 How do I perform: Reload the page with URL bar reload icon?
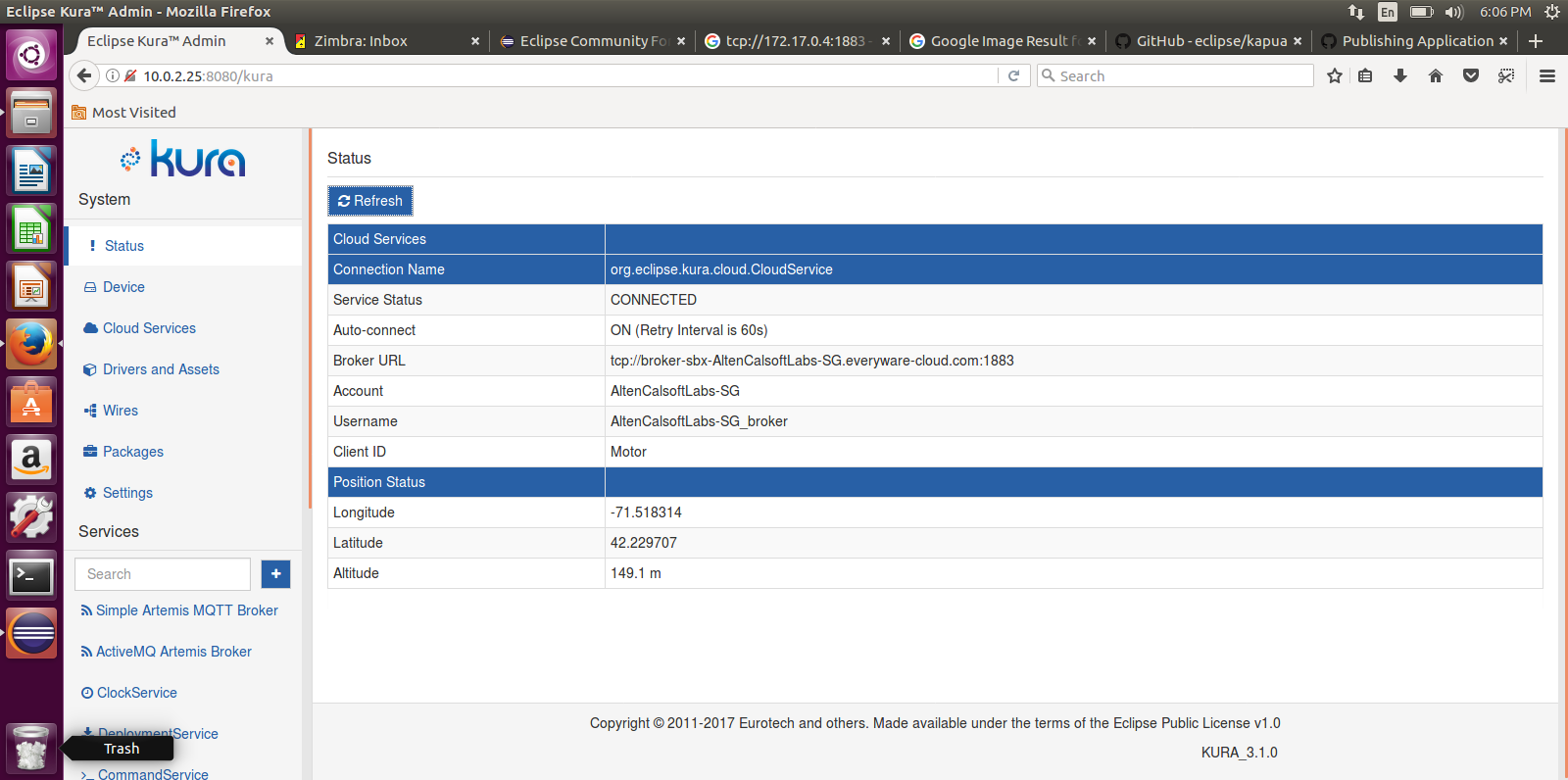1013,75
